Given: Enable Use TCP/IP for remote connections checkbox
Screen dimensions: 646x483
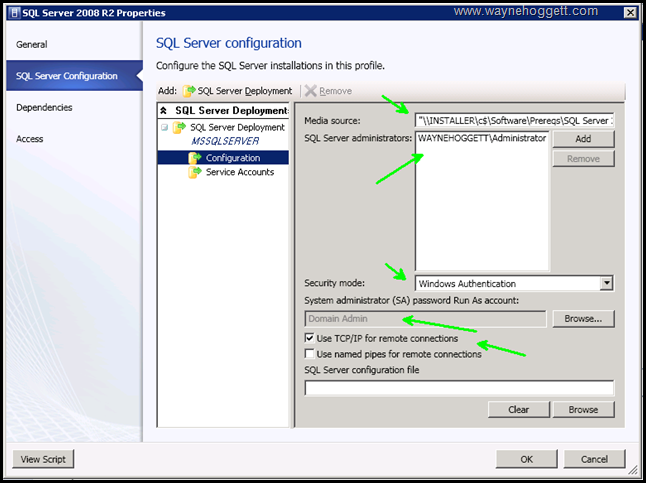Looking at the screenshot, I should (x=310, y=339).
